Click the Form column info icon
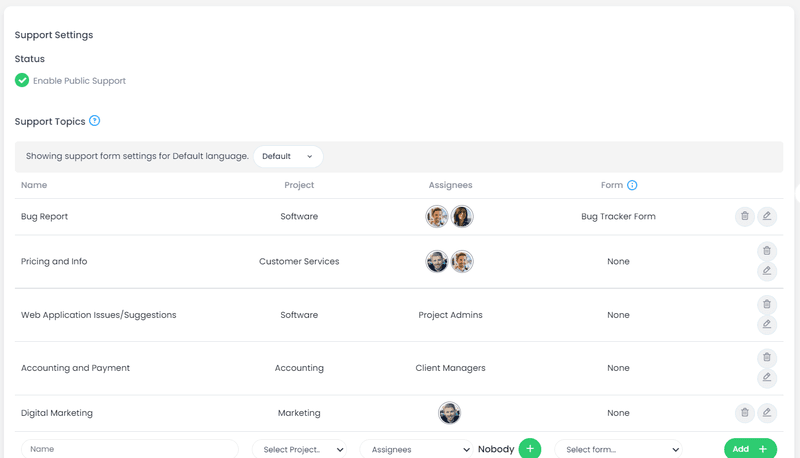This screenshot has width=800, height=458. pyautogui.click(x=632, y=185)
